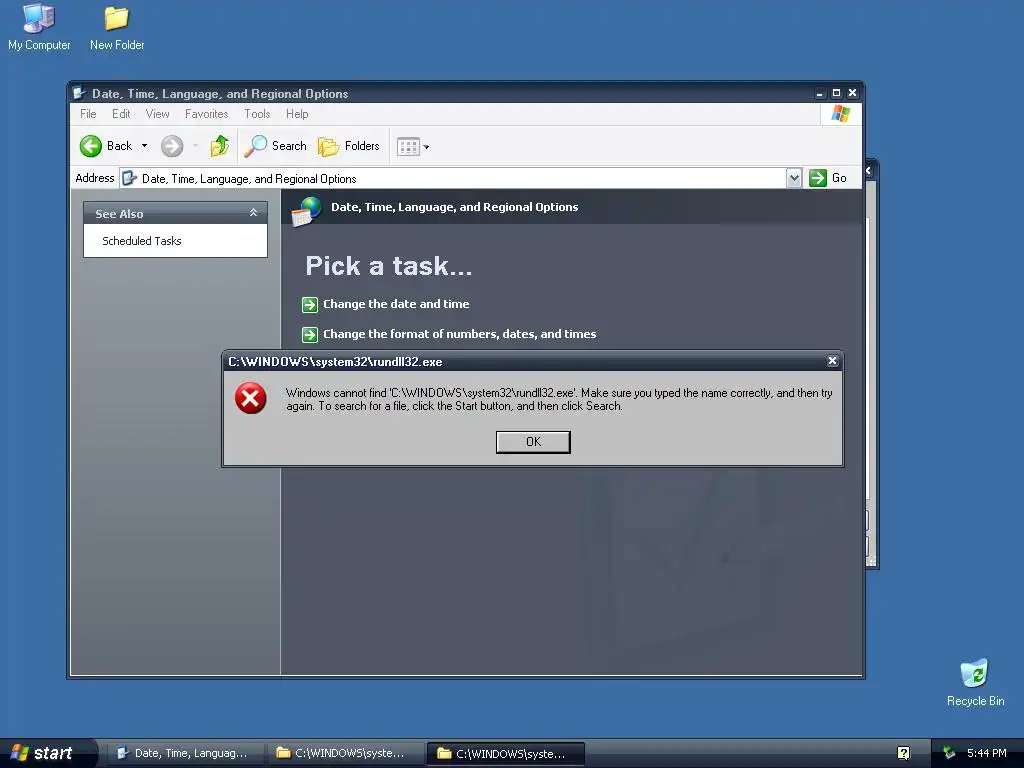Open My Computer desktop icon

[39, 28]
